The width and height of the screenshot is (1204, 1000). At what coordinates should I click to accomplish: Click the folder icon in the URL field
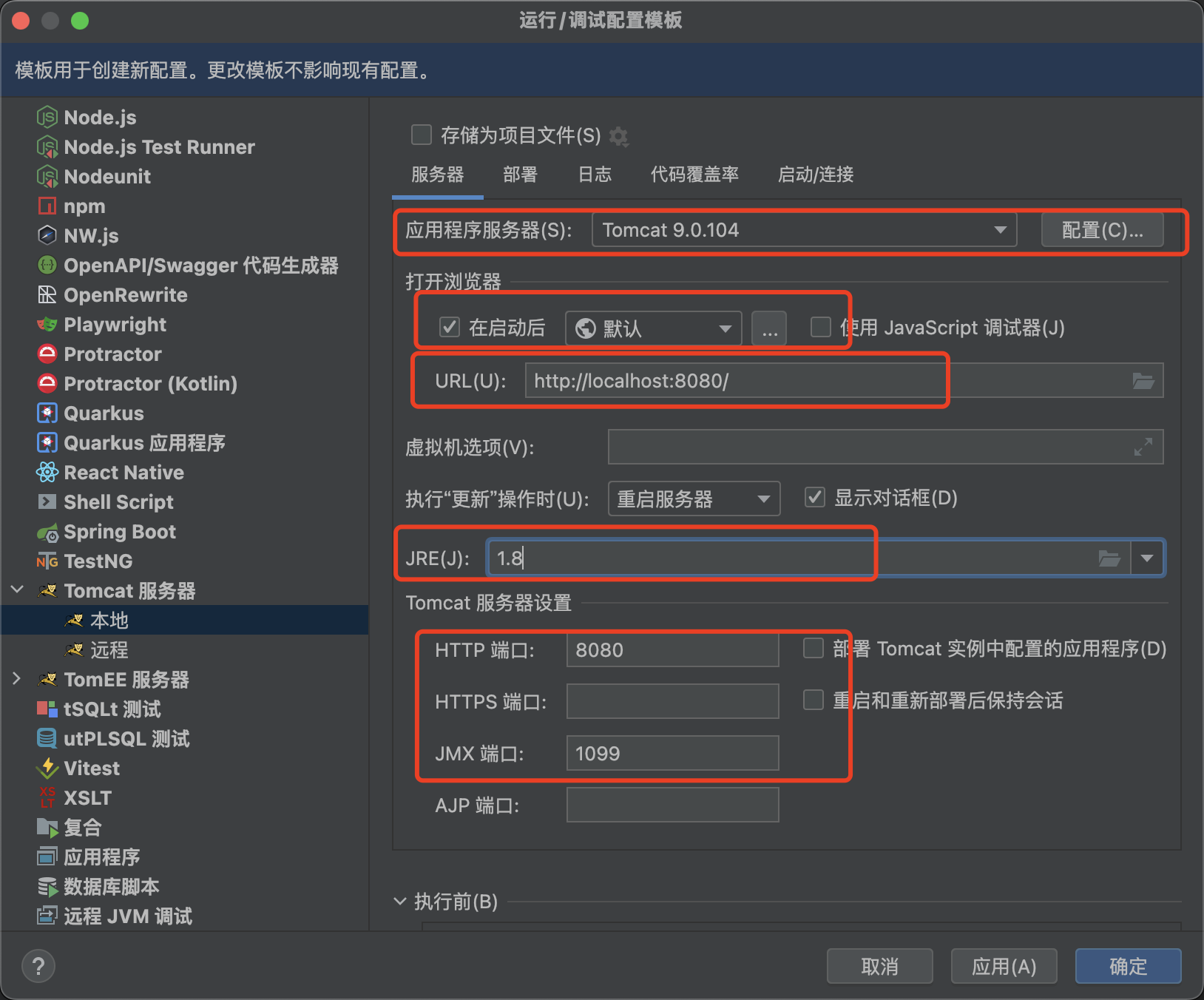coord(1143,381)
